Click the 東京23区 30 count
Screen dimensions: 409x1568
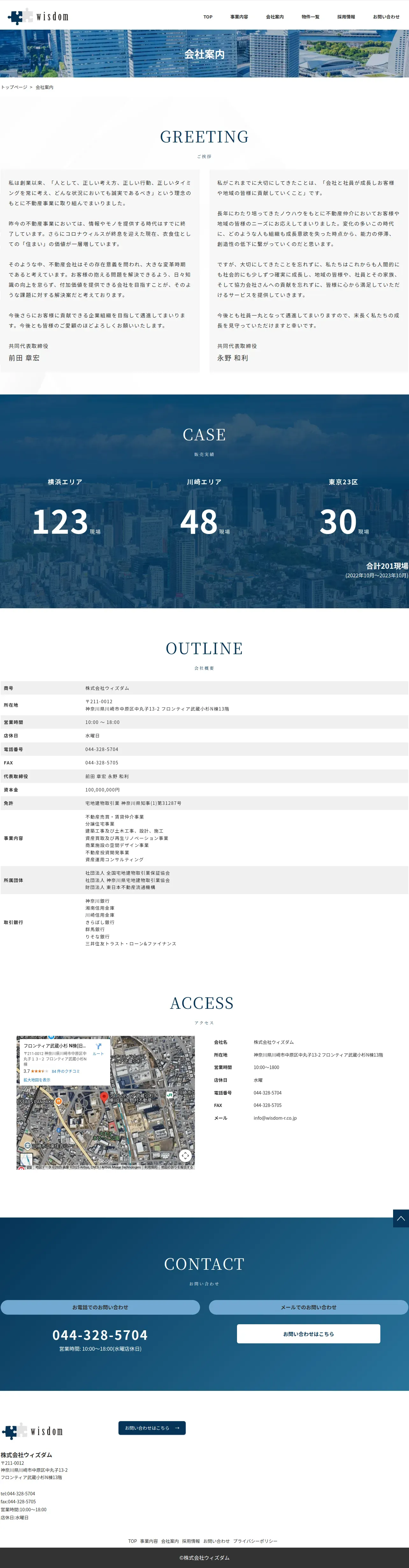[338, 522]
